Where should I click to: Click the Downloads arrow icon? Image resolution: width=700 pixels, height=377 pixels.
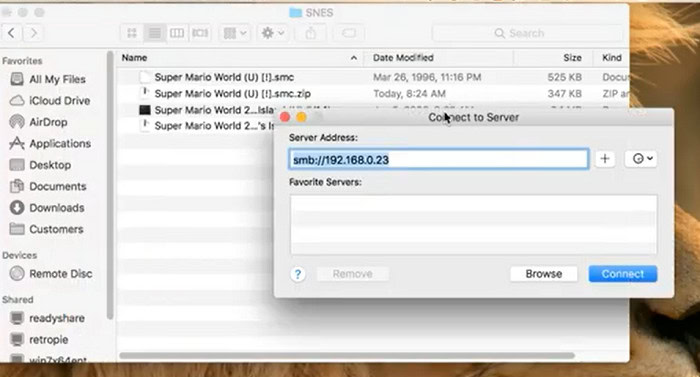pos(17,208)
